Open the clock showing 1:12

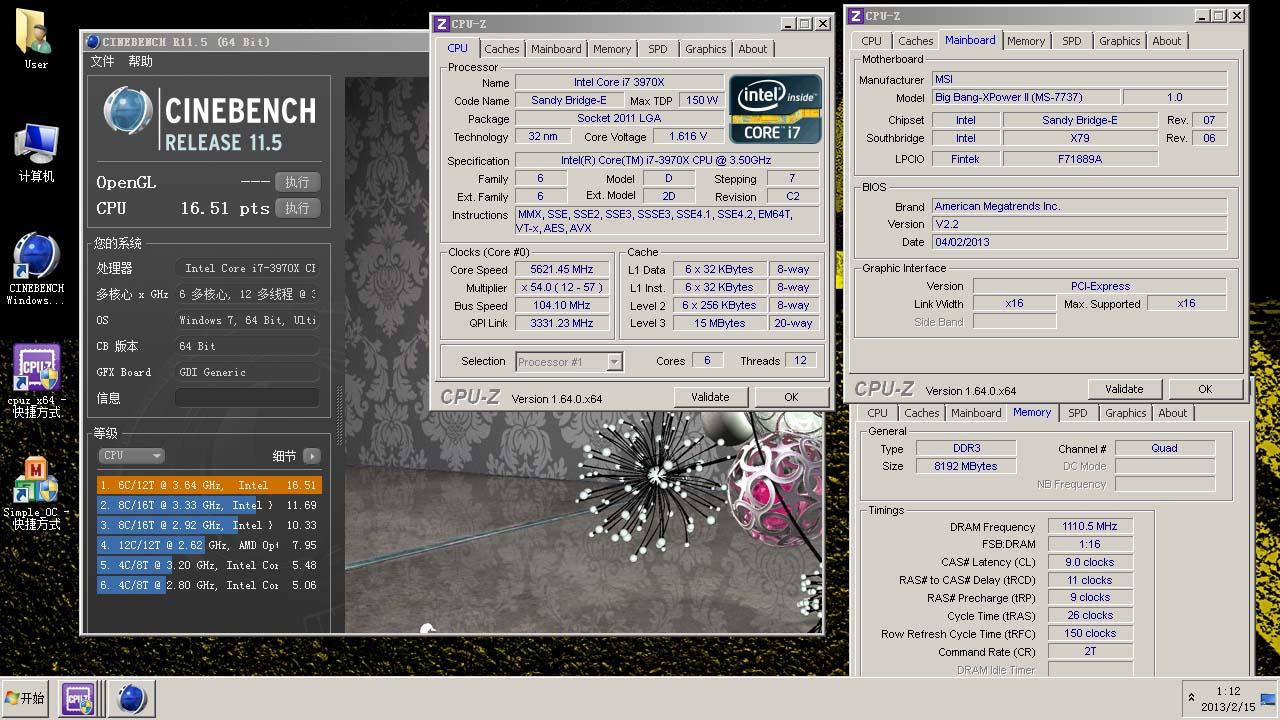click(x=1228, y=698)
